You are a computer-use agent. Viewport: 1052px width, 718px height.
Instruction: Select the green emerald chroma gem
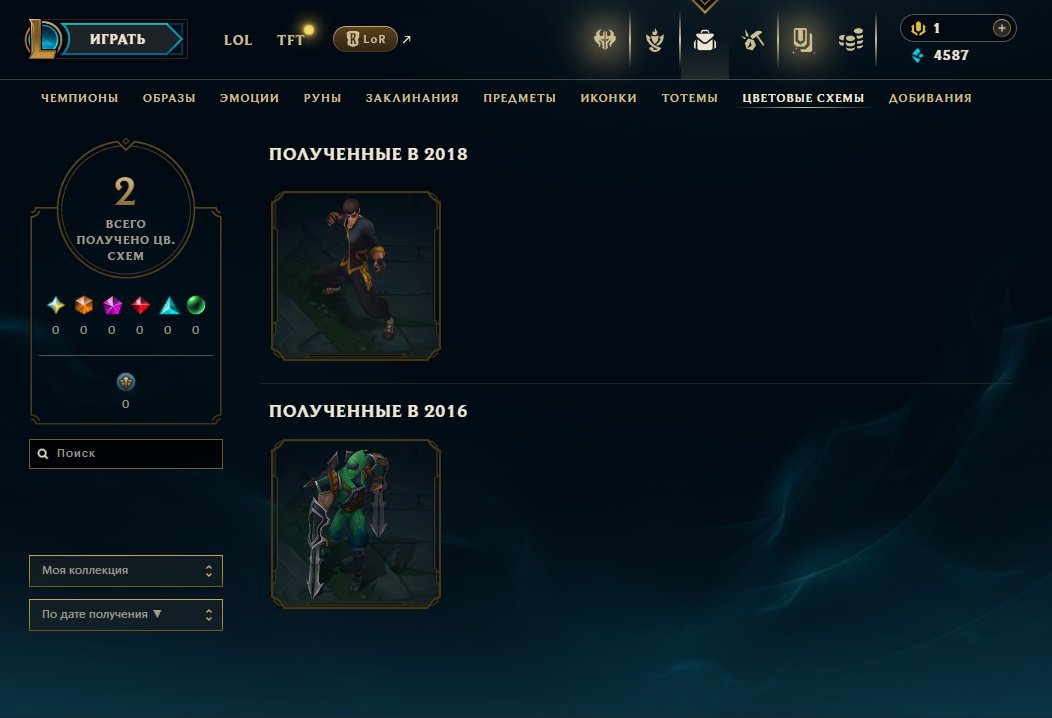point(196,305)
